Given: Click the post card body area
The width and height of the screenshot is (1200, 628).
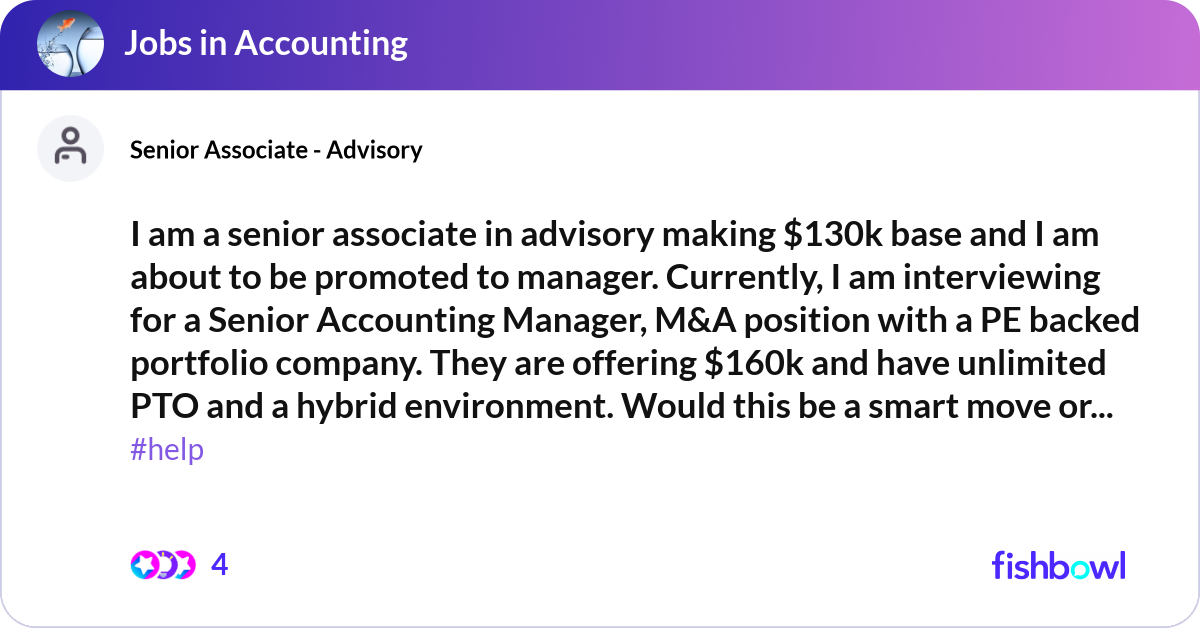Looking at the screenshot, I should tap(600, 320).
